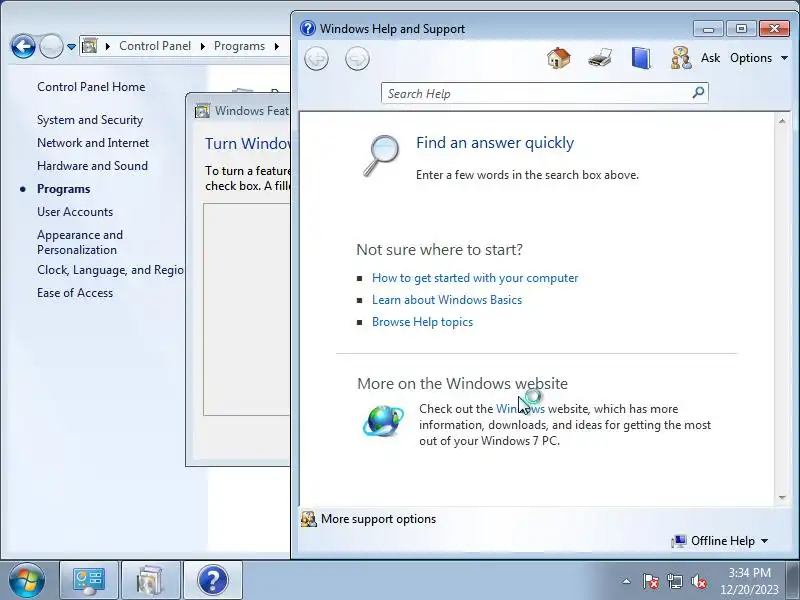Open Browse Help book icon
Viewport: 800px width, 600px height.
point(641,58)
